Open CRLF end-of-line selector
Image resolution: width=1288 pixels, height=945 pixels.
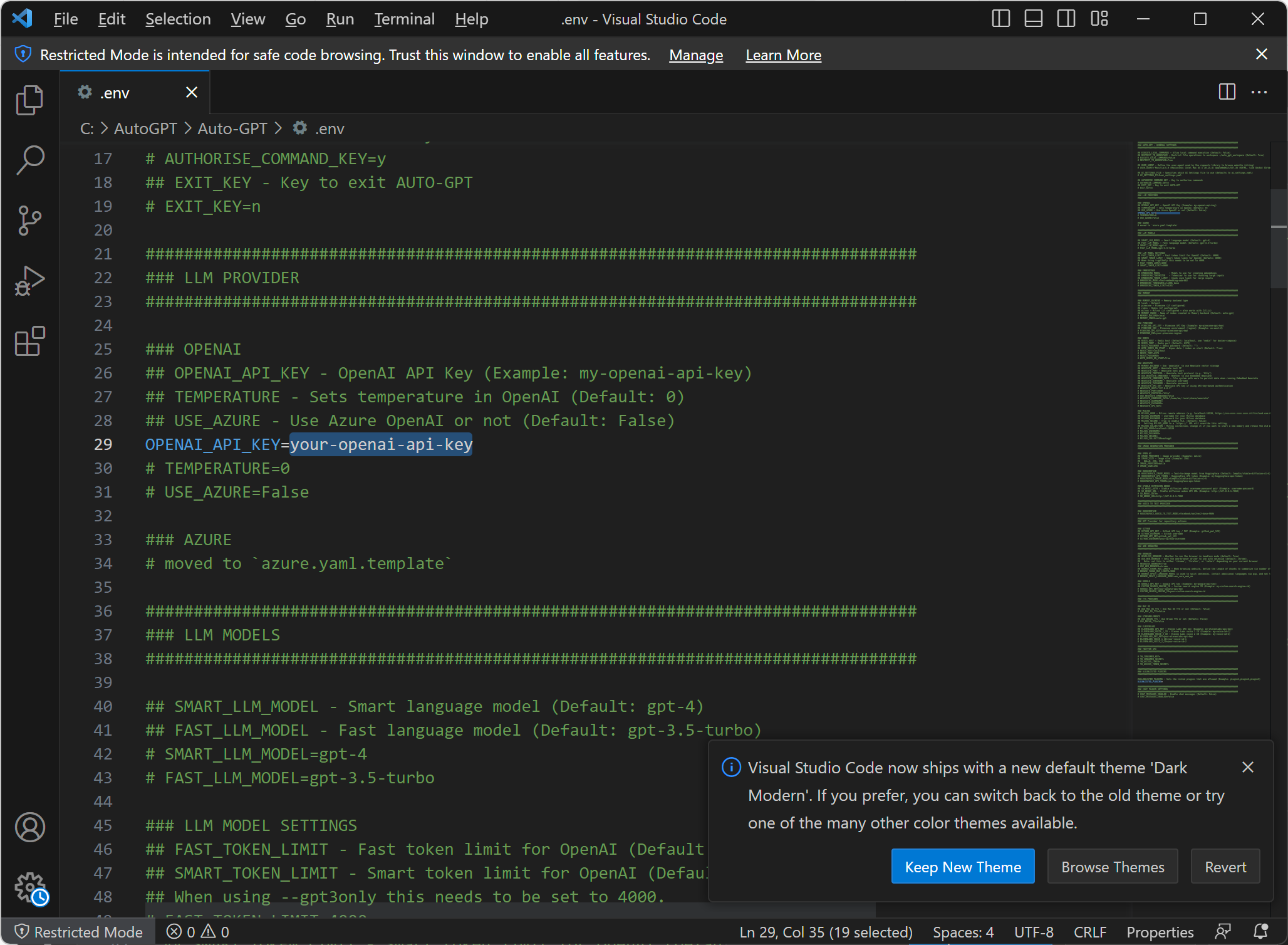(x=1090, y=932)
